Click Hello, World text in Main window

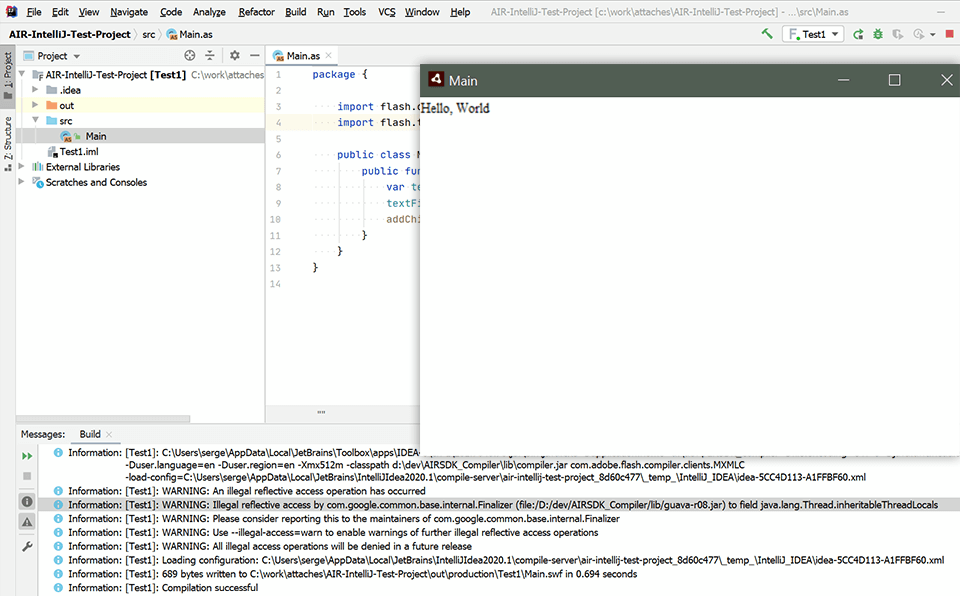455,108
